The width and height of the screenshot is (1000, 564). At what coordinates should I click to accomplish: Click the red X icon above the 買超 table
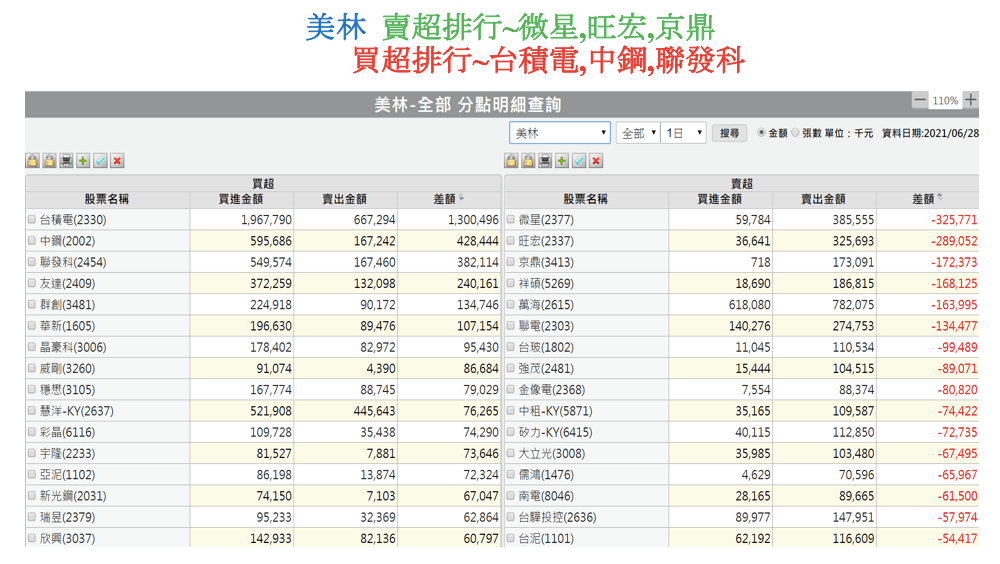[117, 161]
